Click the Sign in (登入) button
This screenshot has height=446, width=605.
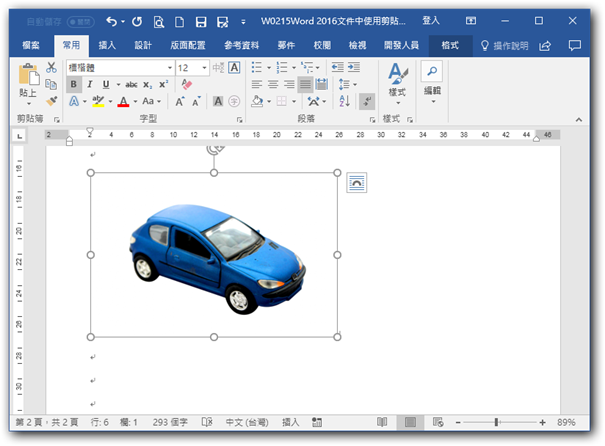click(x=431, y=20)
